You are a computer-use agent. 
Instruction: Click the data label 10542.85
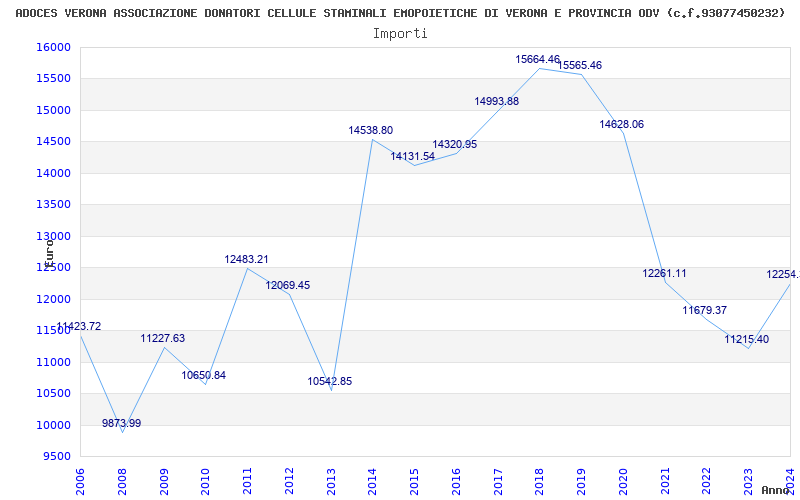tap(330, 382)
